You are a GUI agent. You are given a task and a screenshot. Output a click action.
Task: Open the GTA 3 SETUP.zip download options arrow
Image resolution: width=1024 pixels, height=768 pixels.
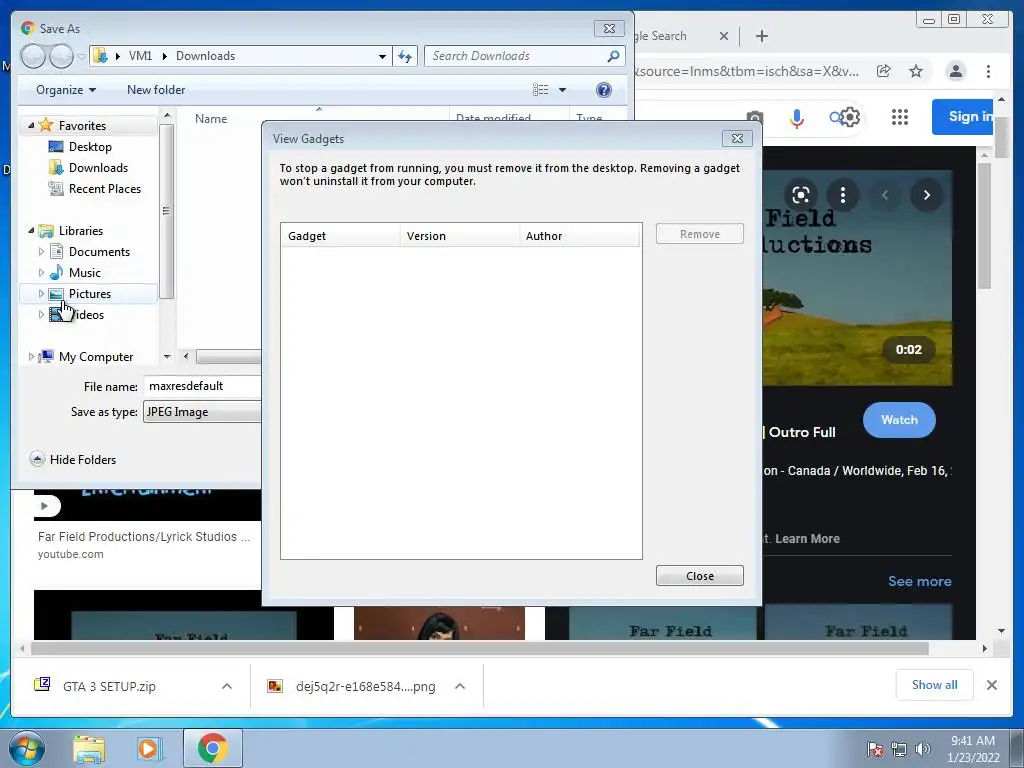click(227, 686)
